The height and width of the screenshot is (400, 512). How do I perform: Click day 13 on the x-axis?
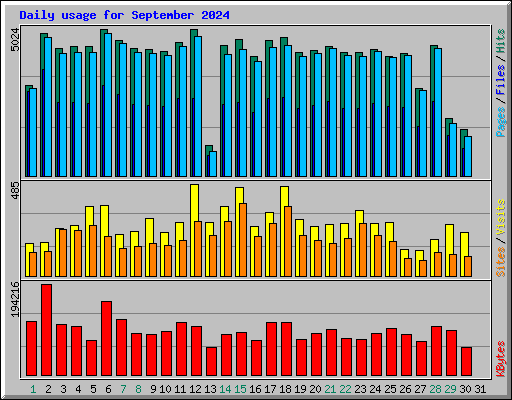(x=210, y=389)
